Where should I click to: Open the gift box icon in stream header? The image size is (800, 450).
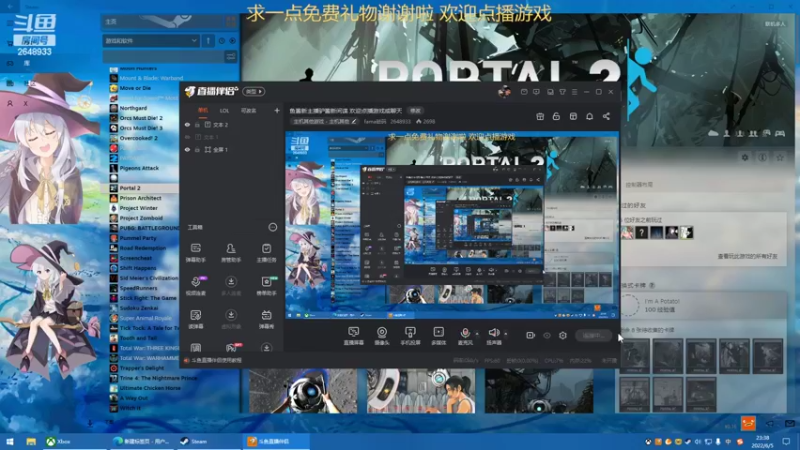click(x=540, y=116)
